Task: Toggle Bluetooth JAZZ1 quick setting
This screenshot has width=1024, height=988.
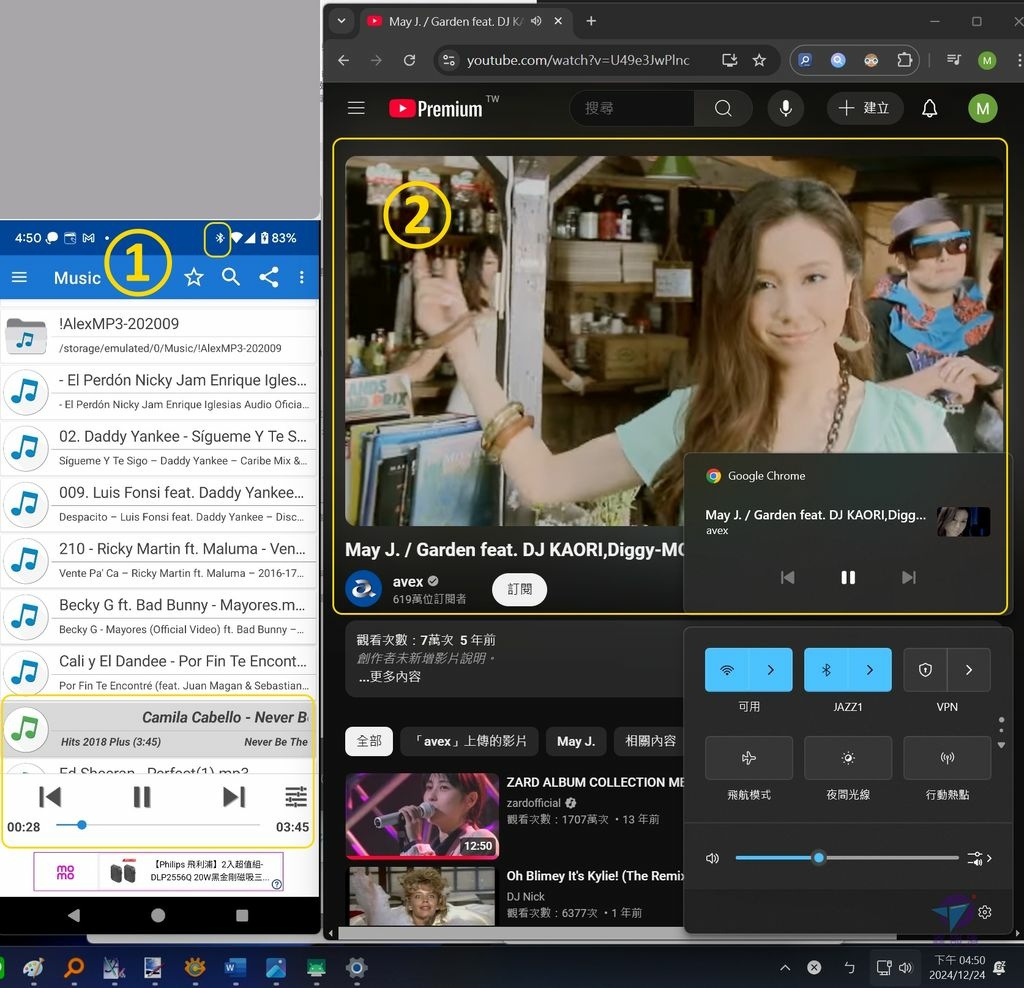Action: (826, 669)
